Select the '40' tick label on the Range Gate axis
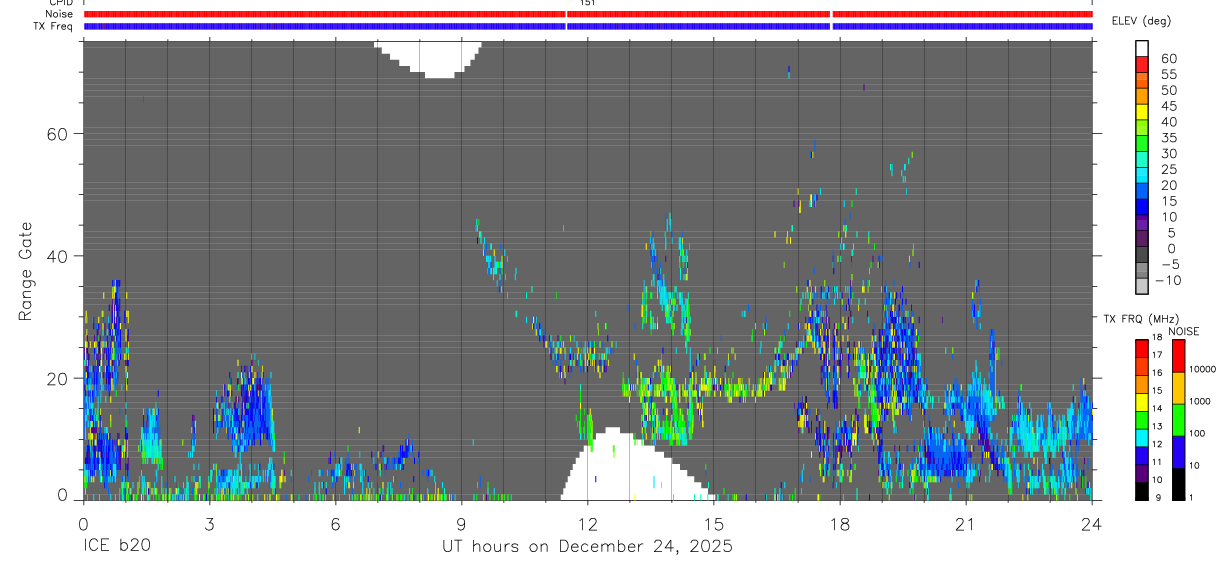The height and width of the screenshot is (567, 1228). 59,256
